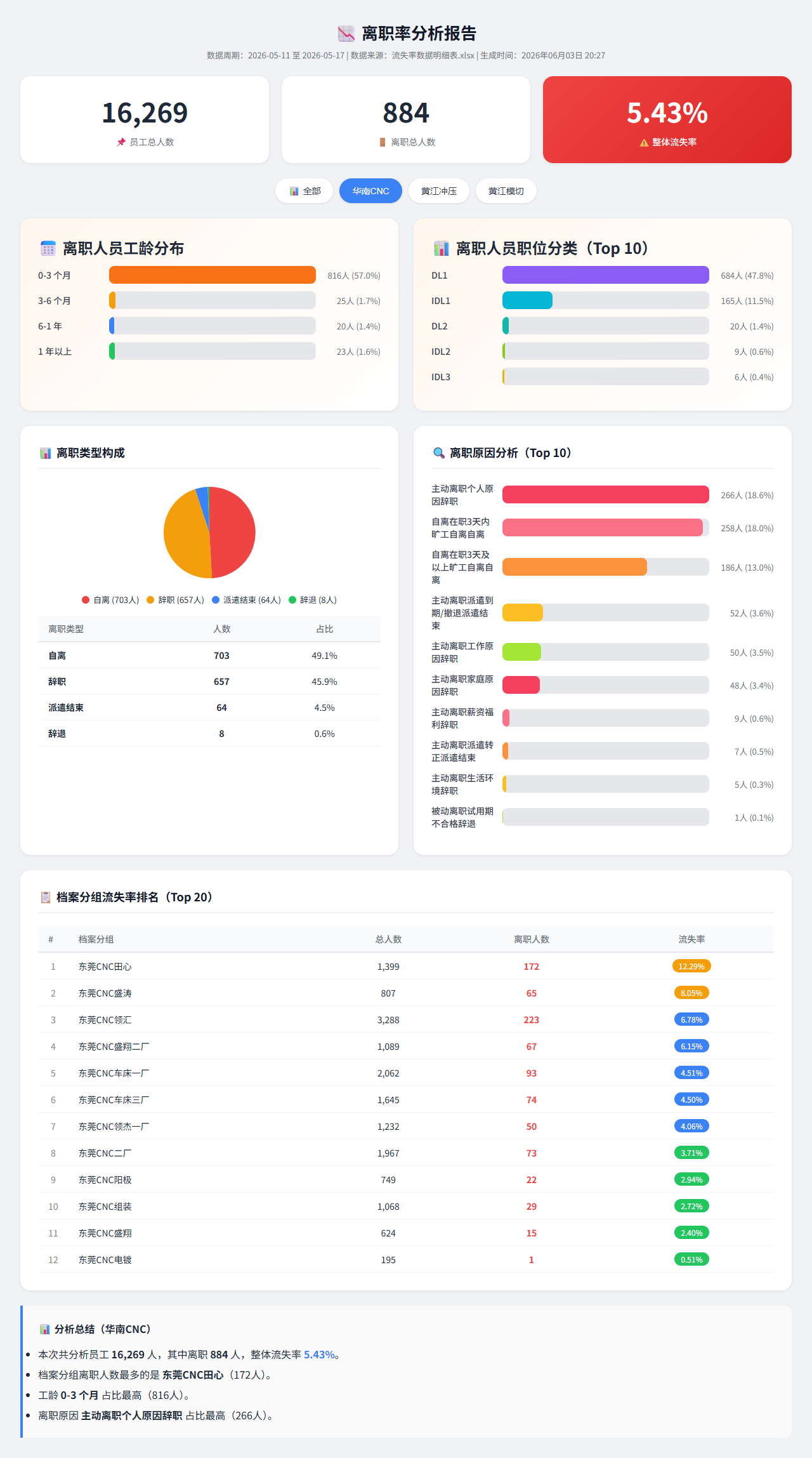Click the 东莞CNC阳极 row name
812x1458 pixels.
pos(105,1180)
